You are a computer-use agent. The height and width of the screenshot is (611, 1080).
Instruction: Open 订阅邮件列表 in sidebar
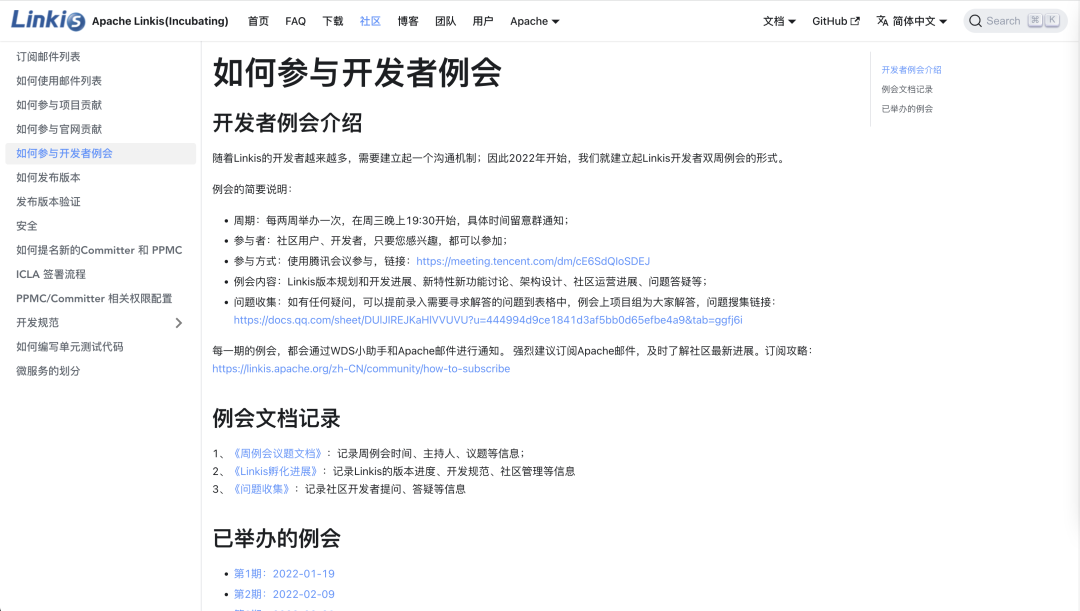pyautogui.click(x=101, y=56)
